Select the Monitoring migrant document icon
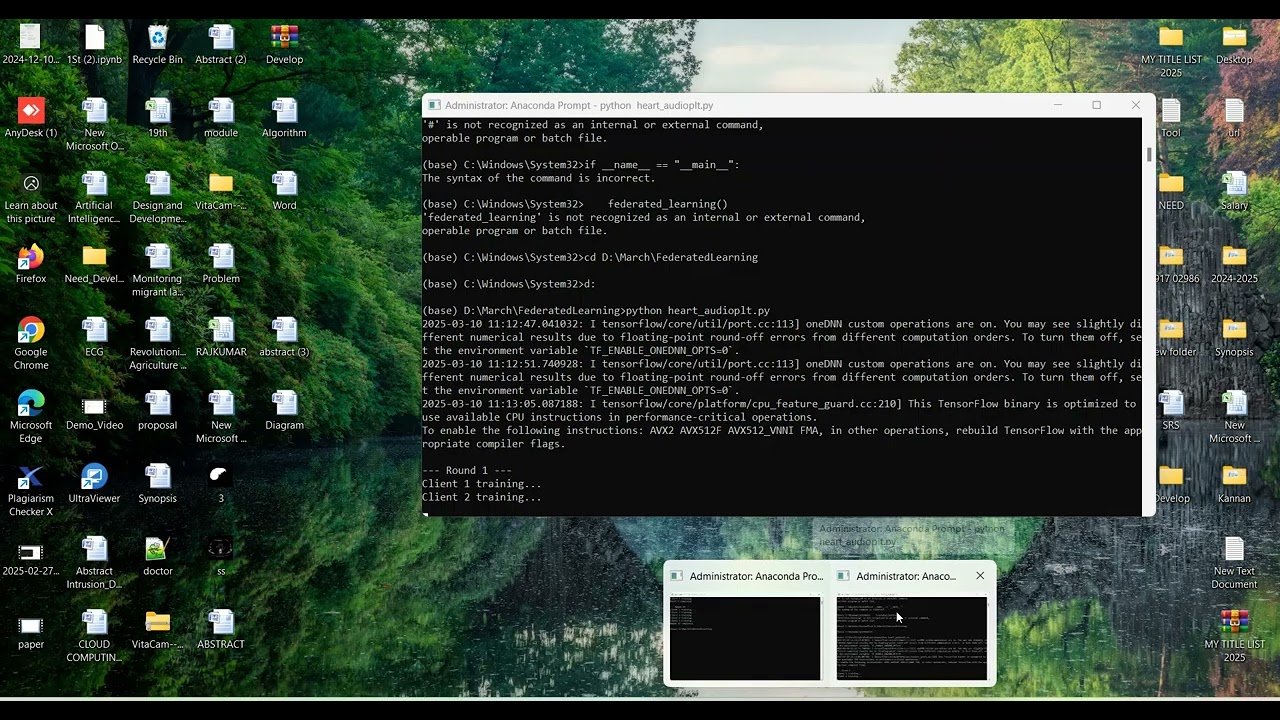Screen dimensions: 1280x720 coord(157,271)
